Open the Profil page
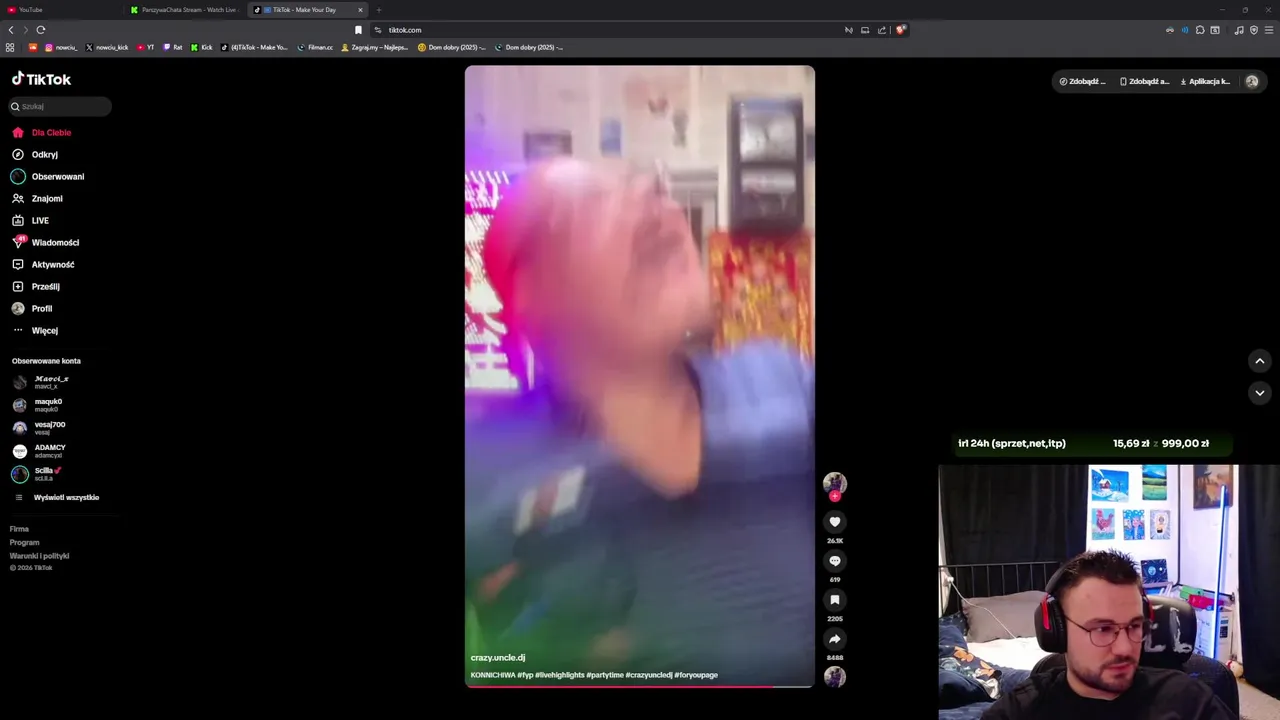1280x720 pixels. click(32, 308)
